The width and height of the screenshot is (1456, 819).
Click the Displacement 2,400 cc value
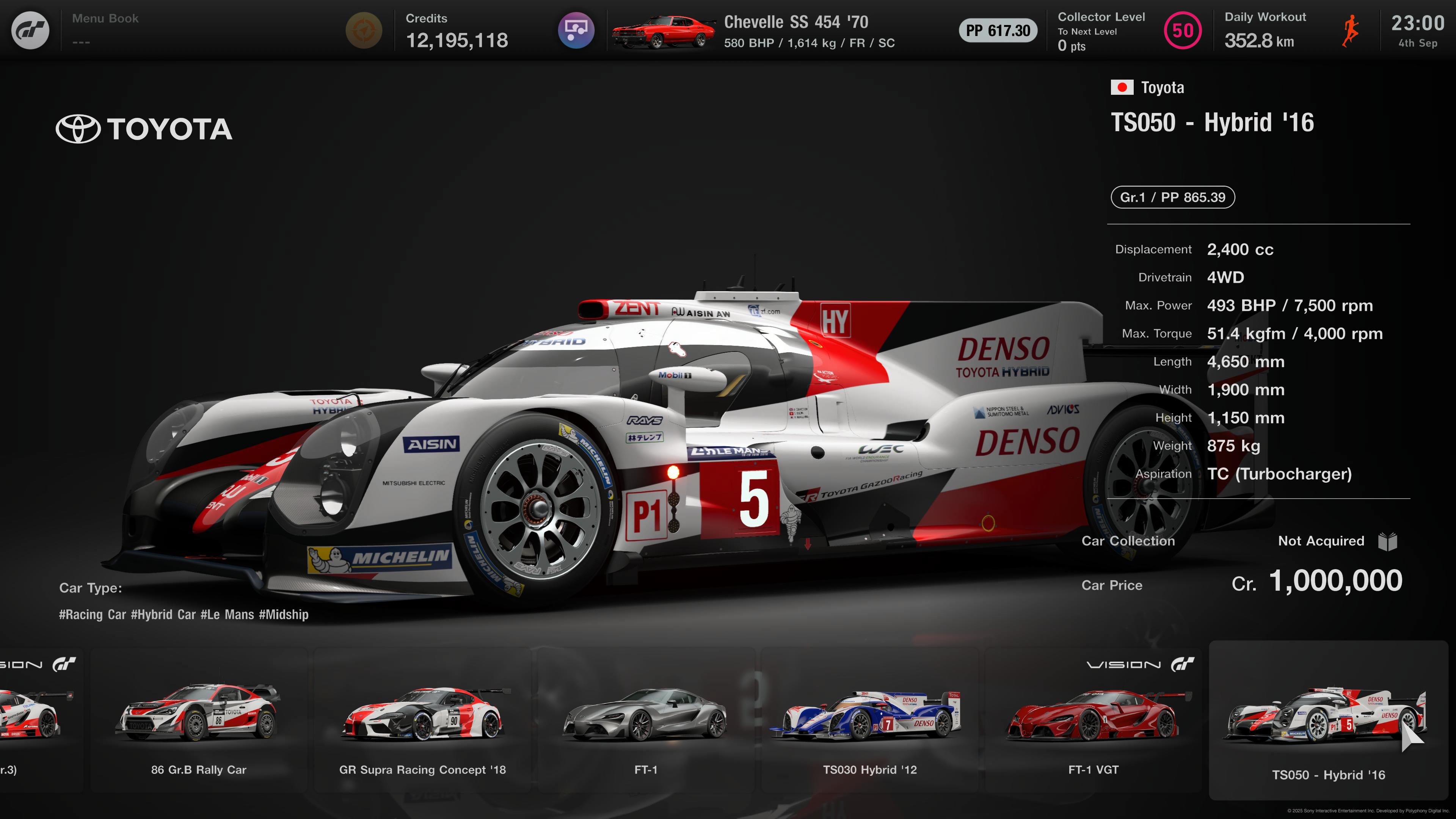pyautogui.click(x=1240, y=249)
